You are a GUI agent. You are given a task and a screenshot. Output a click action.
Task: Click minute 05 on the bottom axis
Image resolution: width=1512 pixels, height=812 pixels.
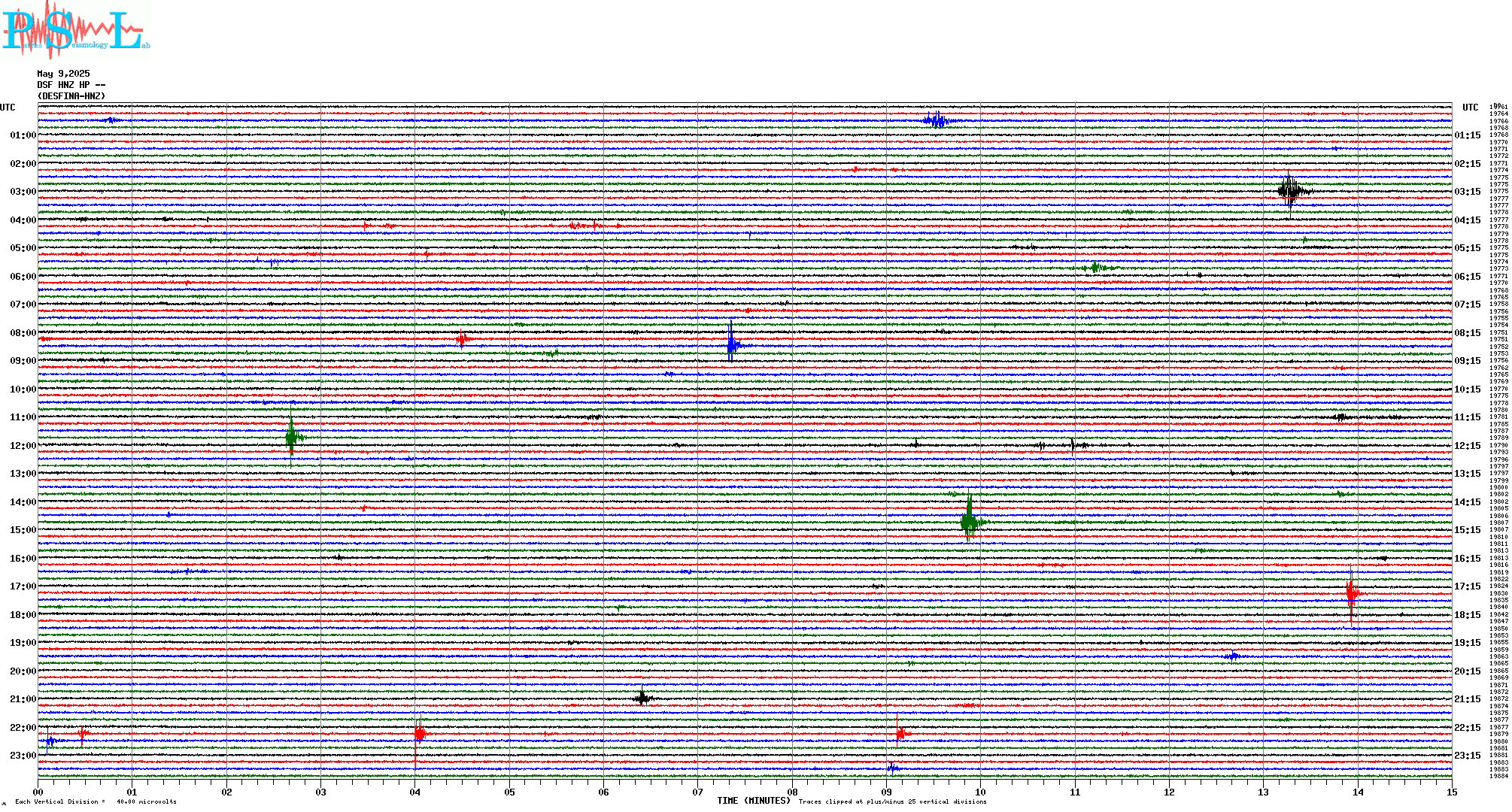click(x=510, y=792)
